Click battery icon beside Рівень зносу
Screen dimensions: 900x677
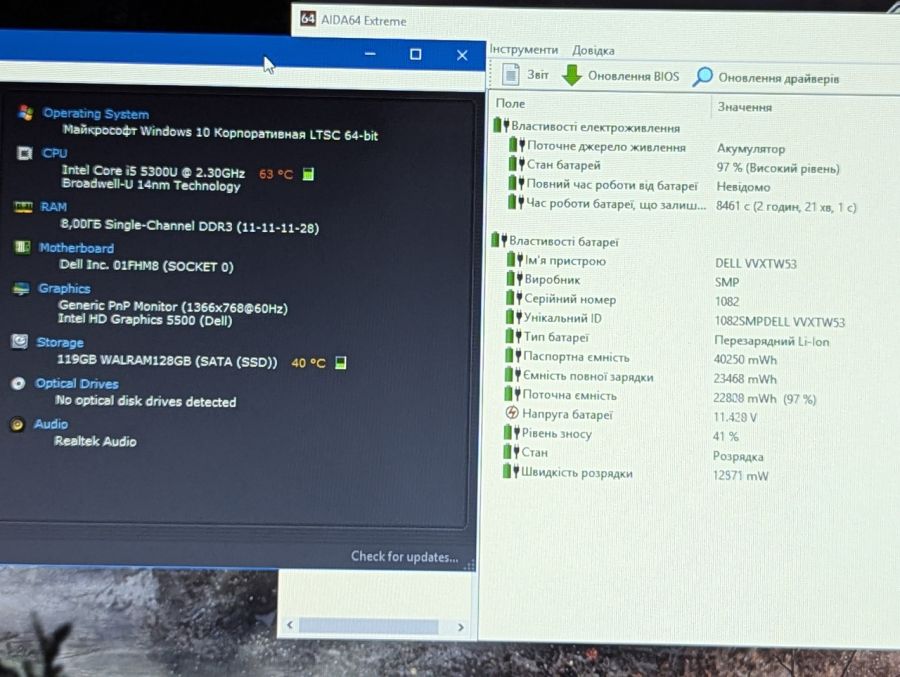coord(511,432)
